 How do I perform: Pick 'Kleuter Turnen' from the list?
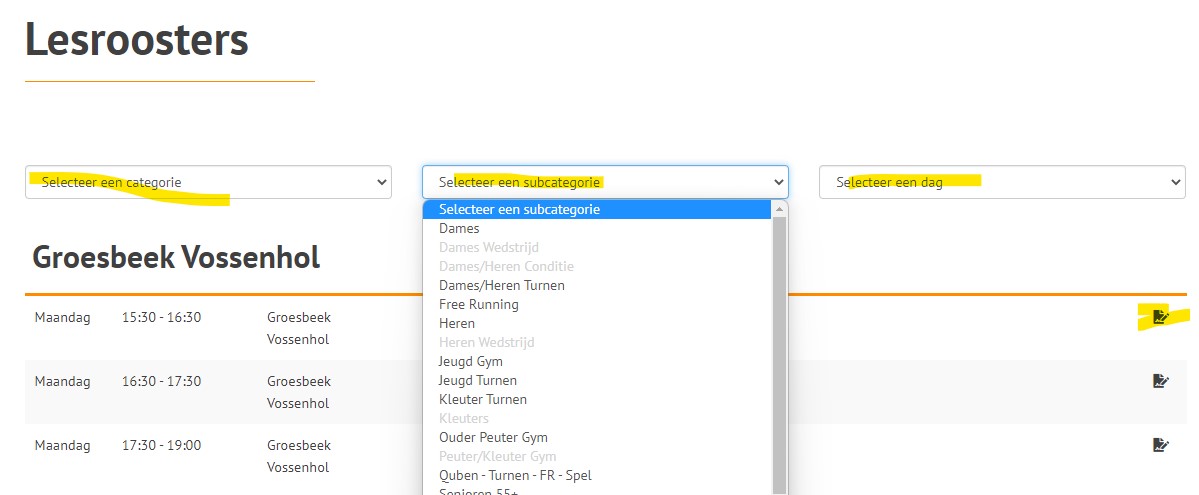pyautogui.click(x=482, y=399)
